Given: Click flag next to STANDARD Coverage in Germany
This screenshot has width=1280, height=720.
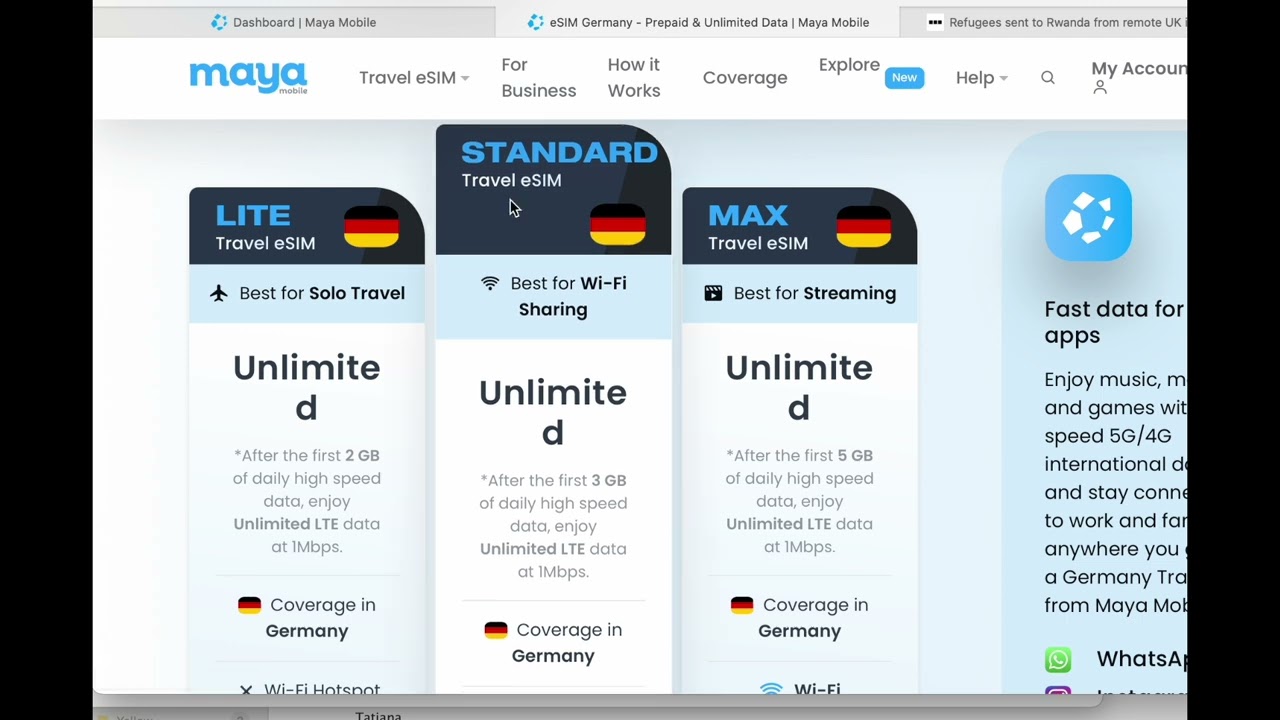Looking at the screenshot, I should [496, 630].
